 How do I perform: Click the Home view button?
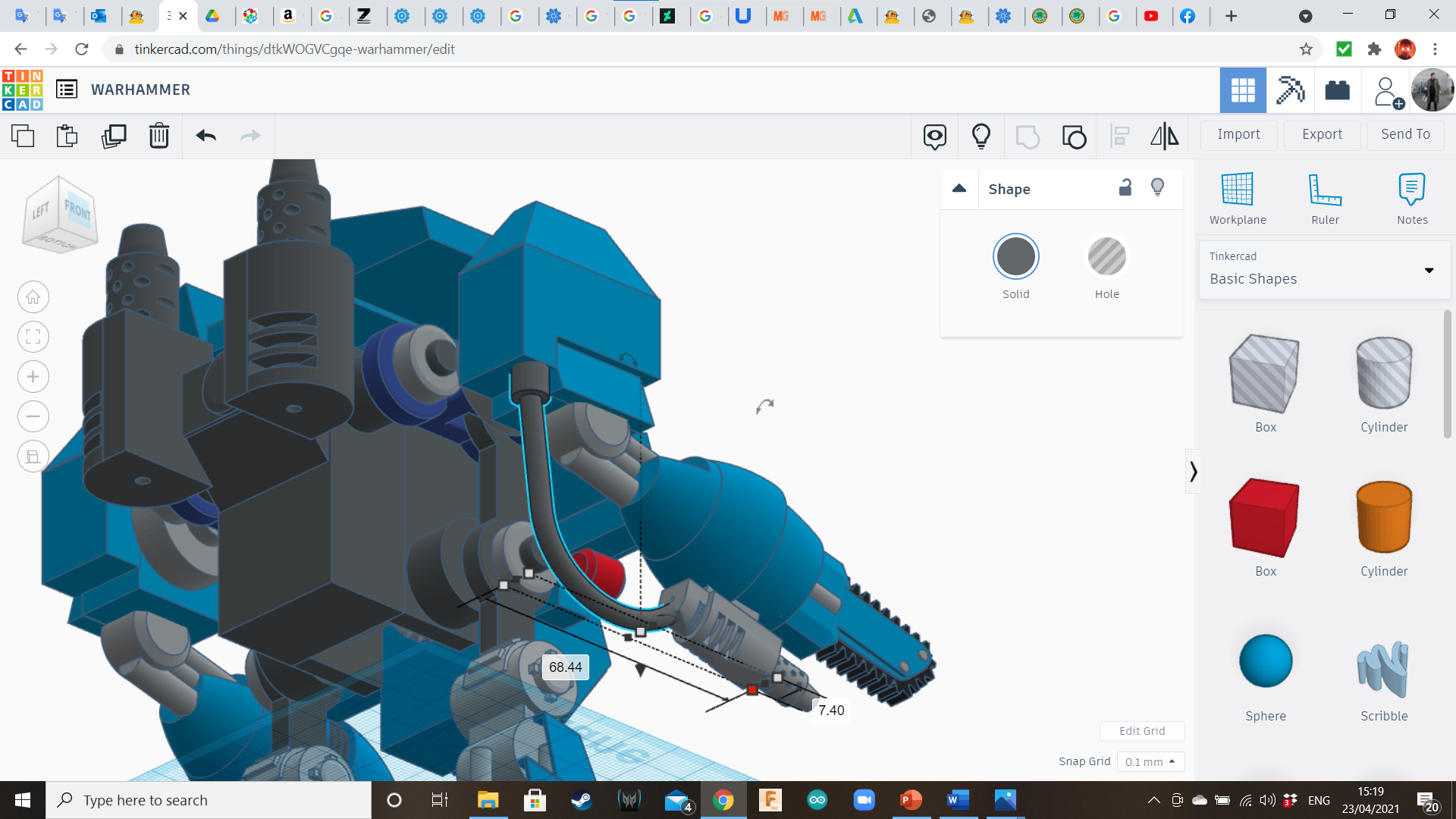[x=33, y=297]
